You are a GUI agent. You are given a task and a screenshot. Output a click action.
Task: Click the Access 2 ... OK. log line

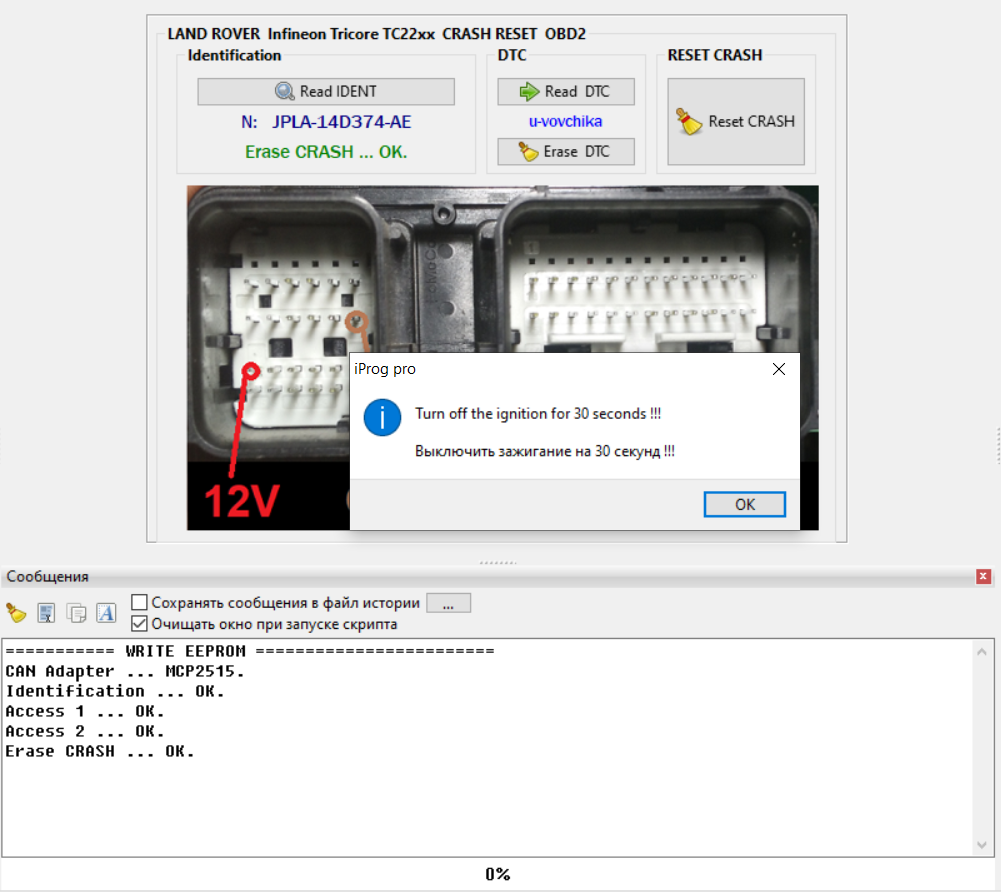coord(85,731)
